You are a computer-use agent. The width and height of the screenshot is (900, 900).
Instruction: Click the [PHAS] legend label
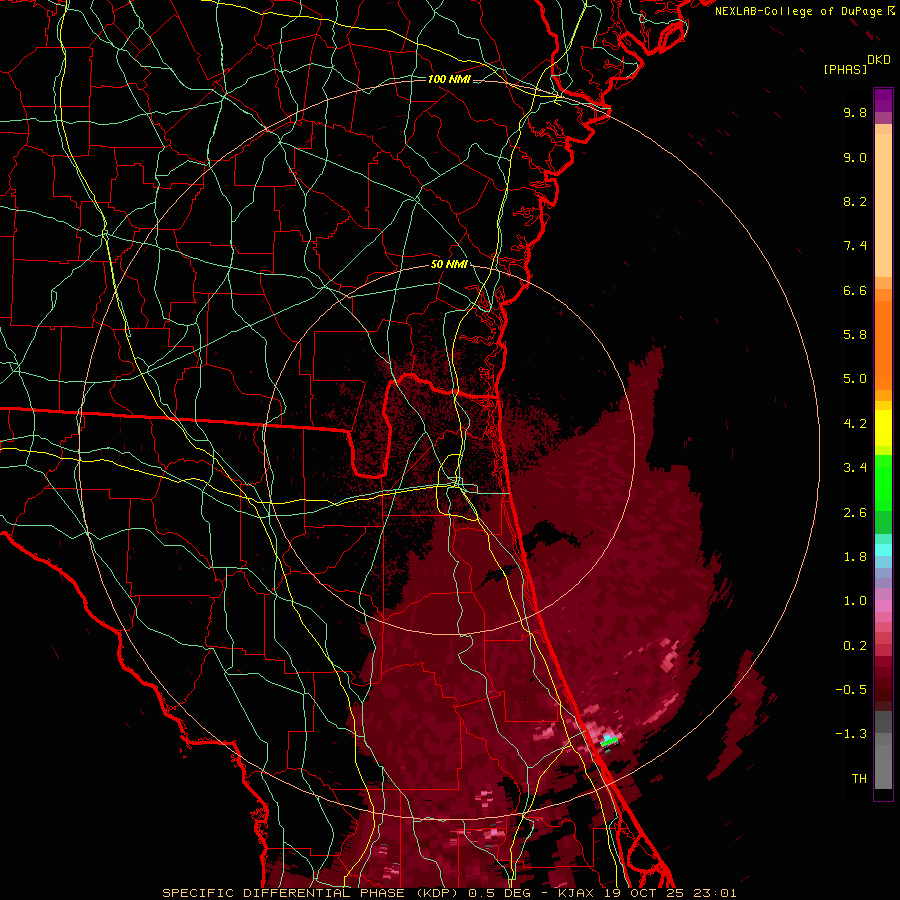click(845, 69)
